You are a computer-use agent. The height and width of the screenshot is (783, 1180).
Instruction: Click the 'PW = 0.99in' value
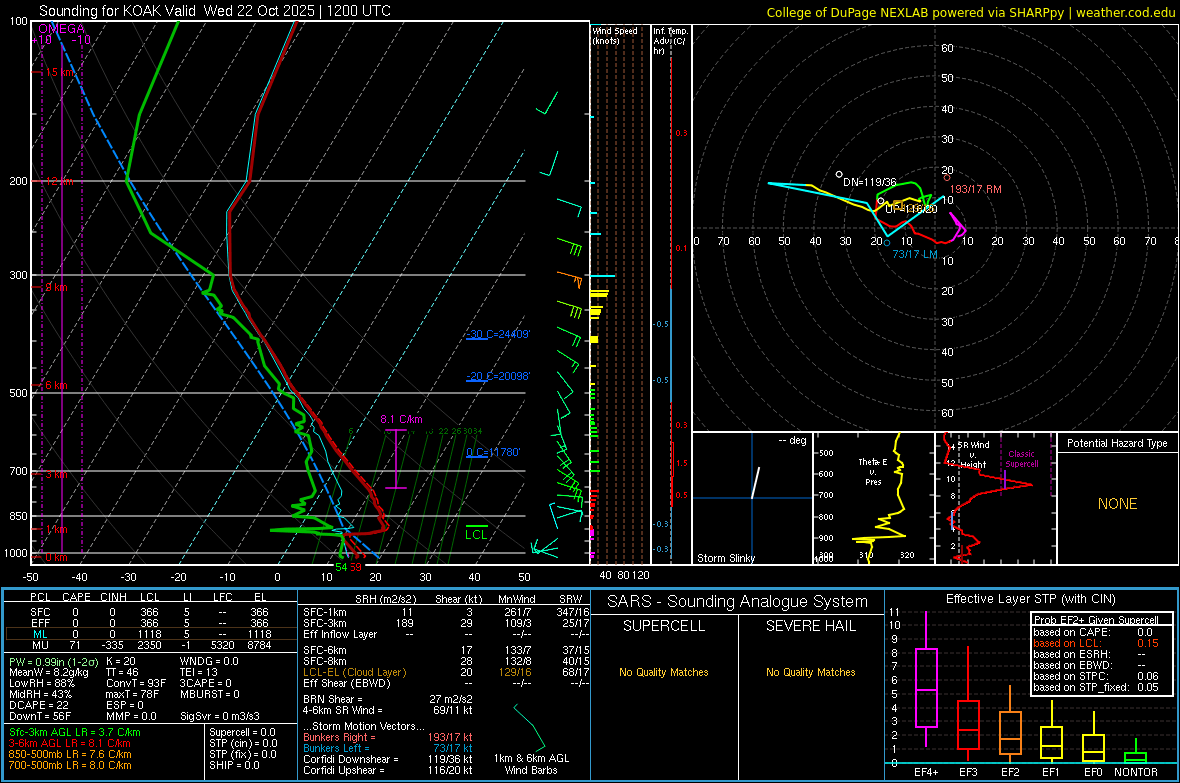(x=53, y=661)
